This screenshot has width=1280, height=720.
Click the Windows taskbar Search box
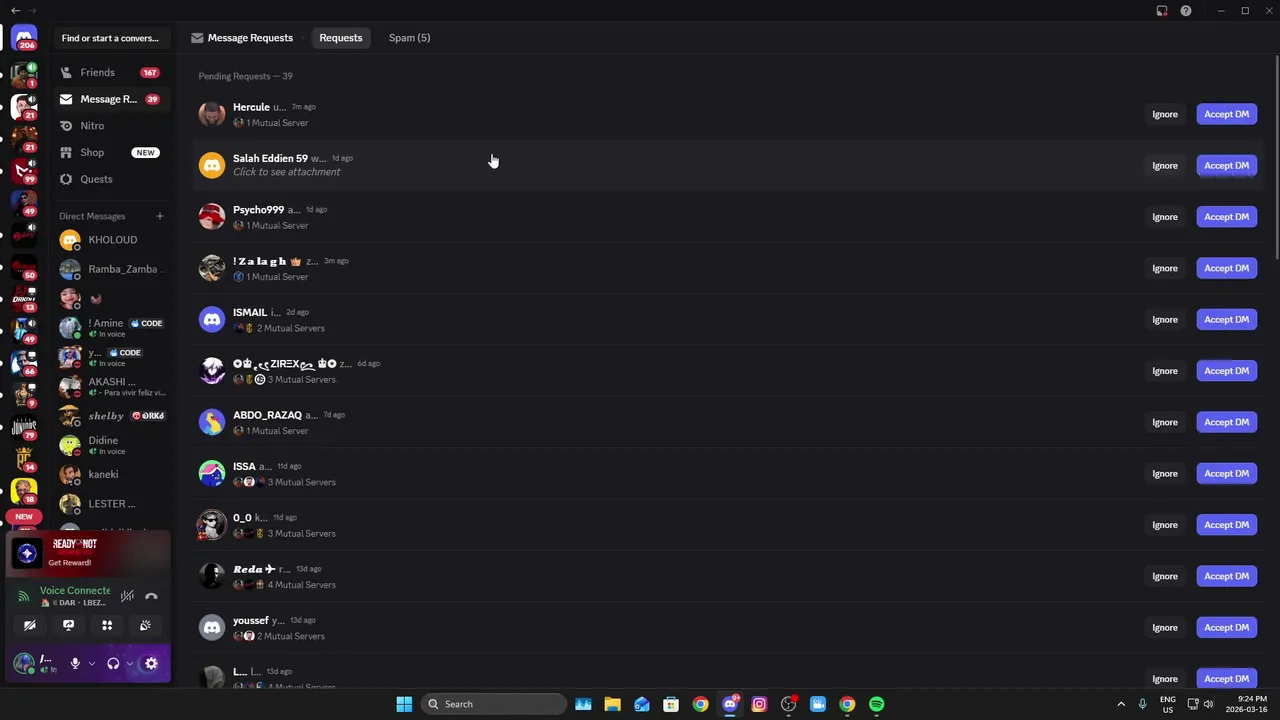click(493, 704)
